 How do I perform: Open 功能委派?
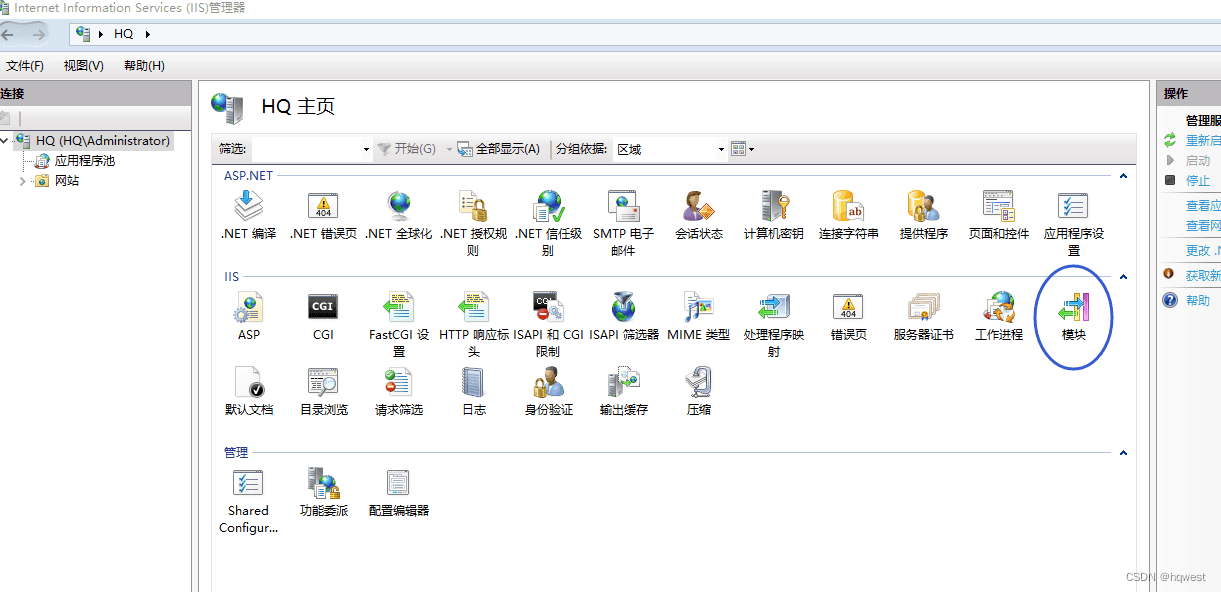[x=323, y=492]
